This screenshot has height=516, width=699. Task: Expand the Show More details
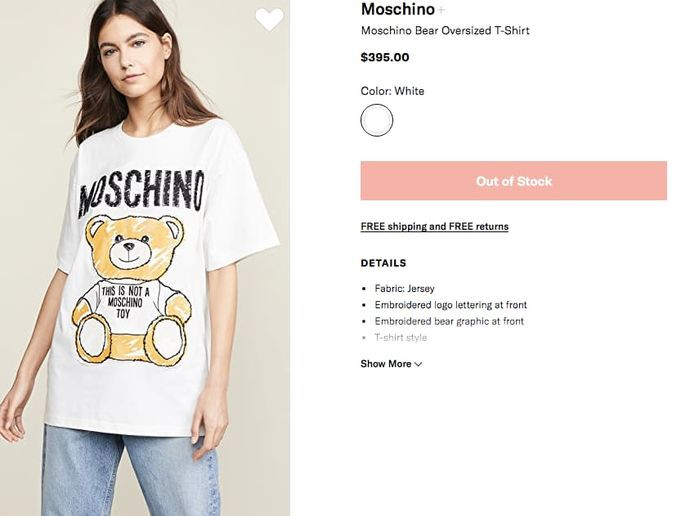pyautogui.click(x=386, y=364)
